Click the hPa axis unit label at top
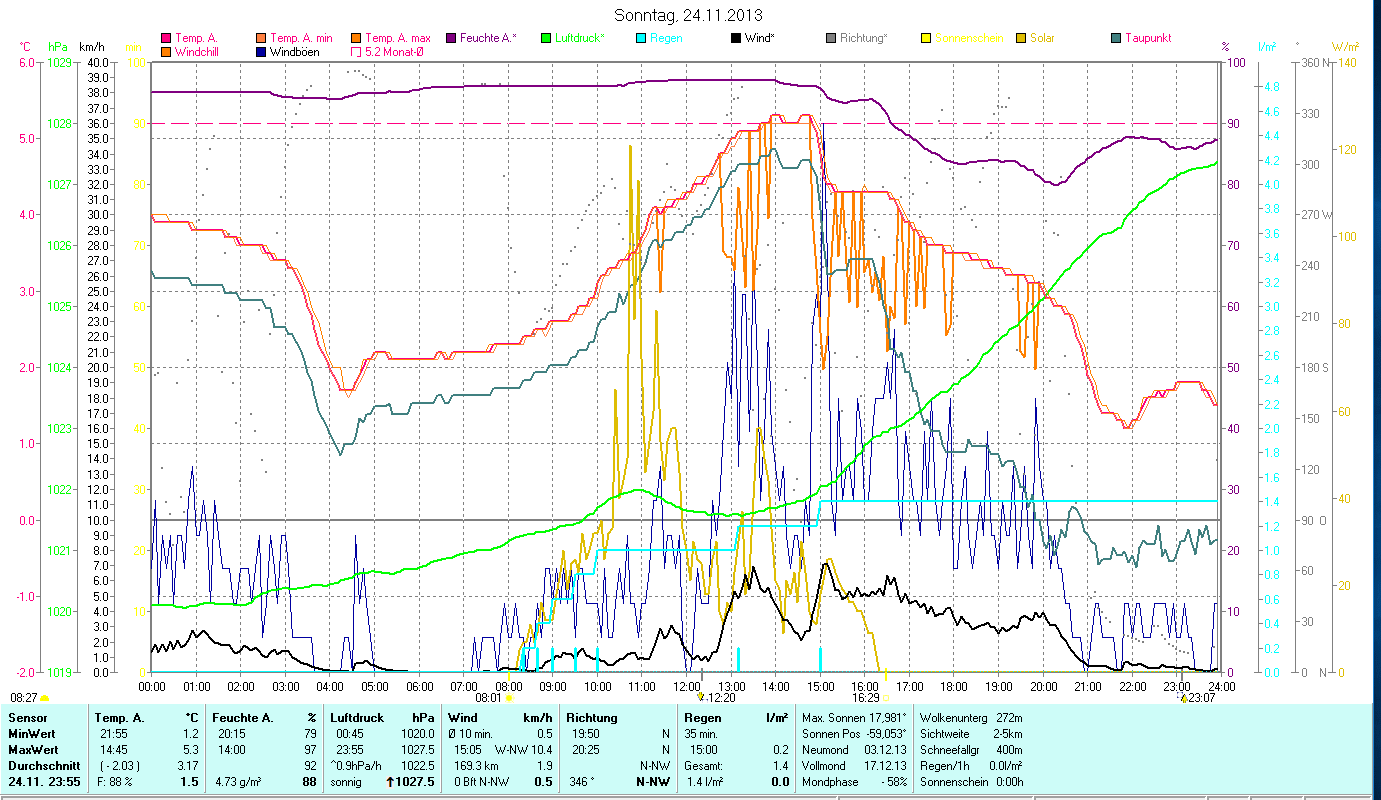 57,47
